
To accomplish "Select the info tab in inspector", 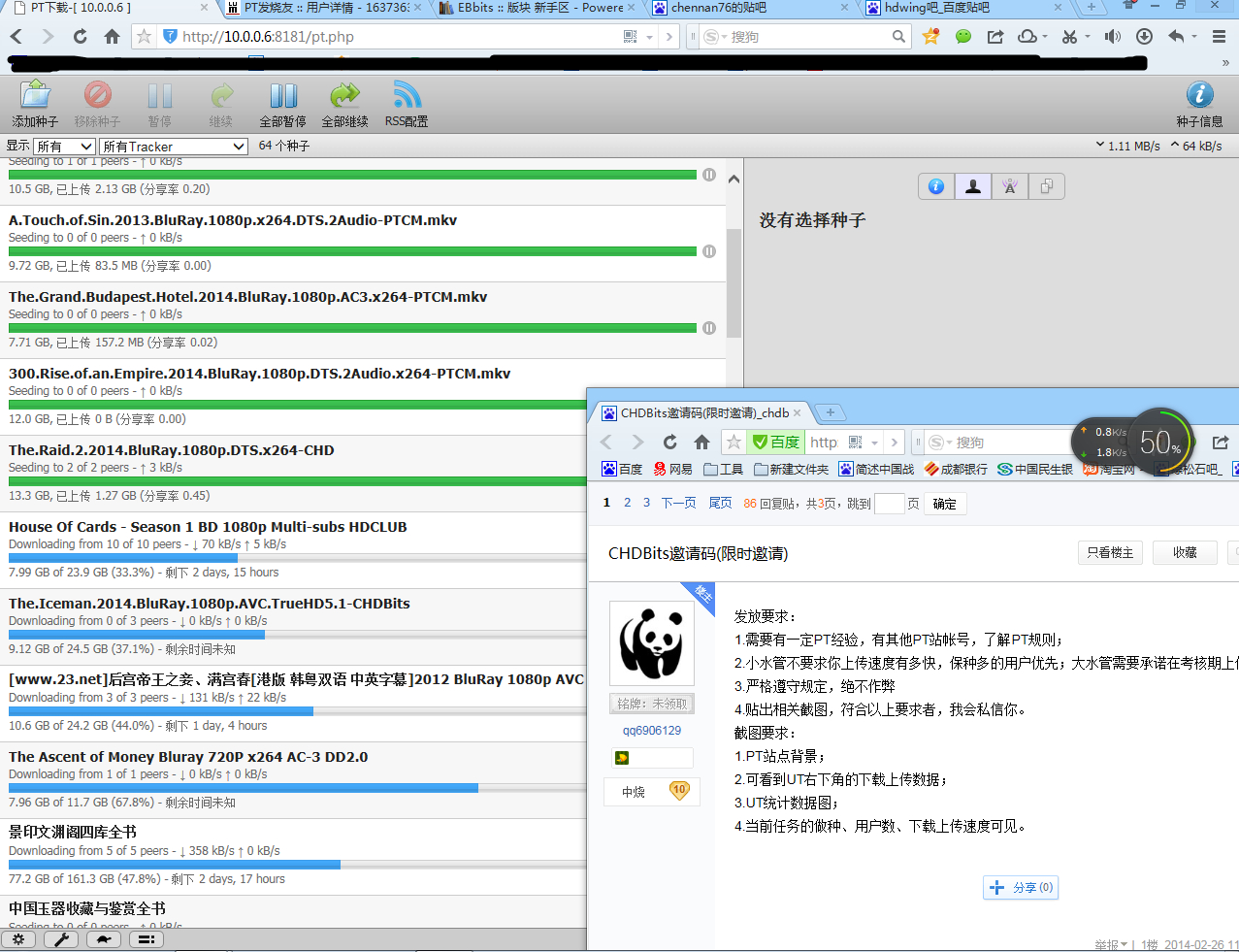I will click(x=936, y=186).
